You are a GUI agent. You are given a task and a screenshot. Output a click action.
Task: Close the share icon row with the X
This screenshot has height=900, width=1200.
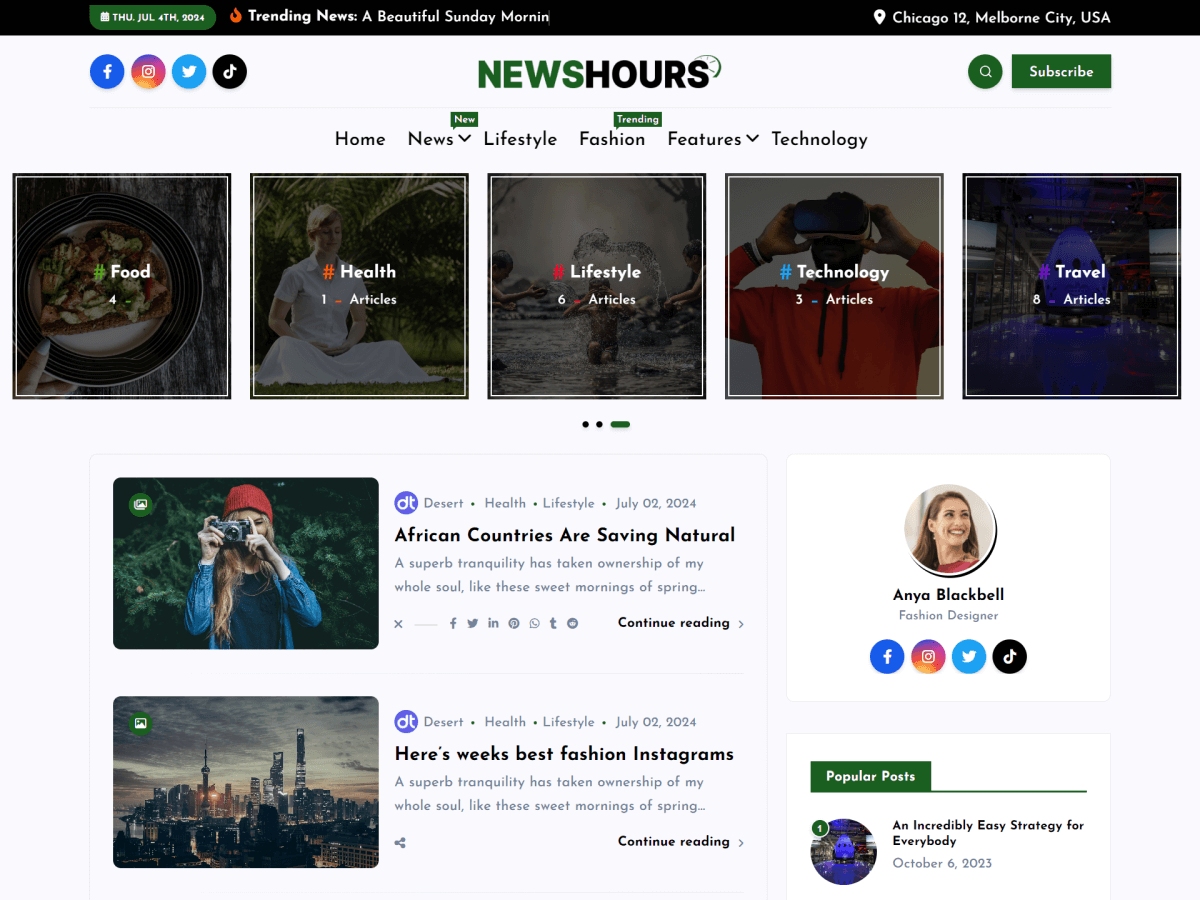click(x=397, y=623)
